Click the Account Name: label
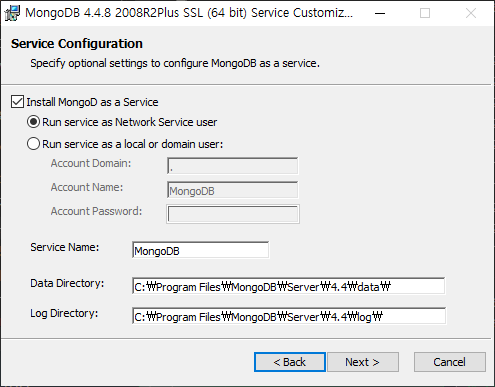495x387 pixels. coord(87,187)
